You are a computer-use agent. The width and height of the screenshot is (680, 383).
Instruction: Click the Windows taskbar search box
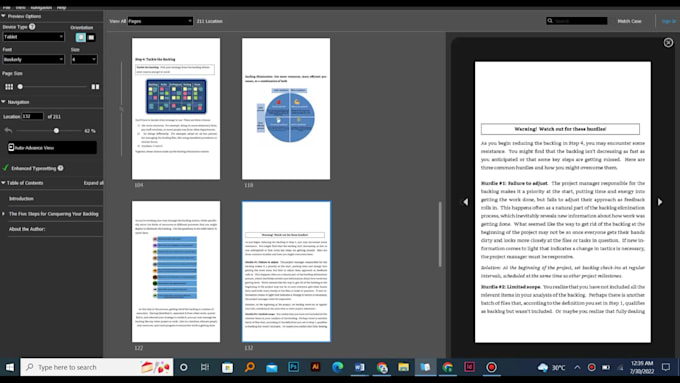(x=97, y=367)
